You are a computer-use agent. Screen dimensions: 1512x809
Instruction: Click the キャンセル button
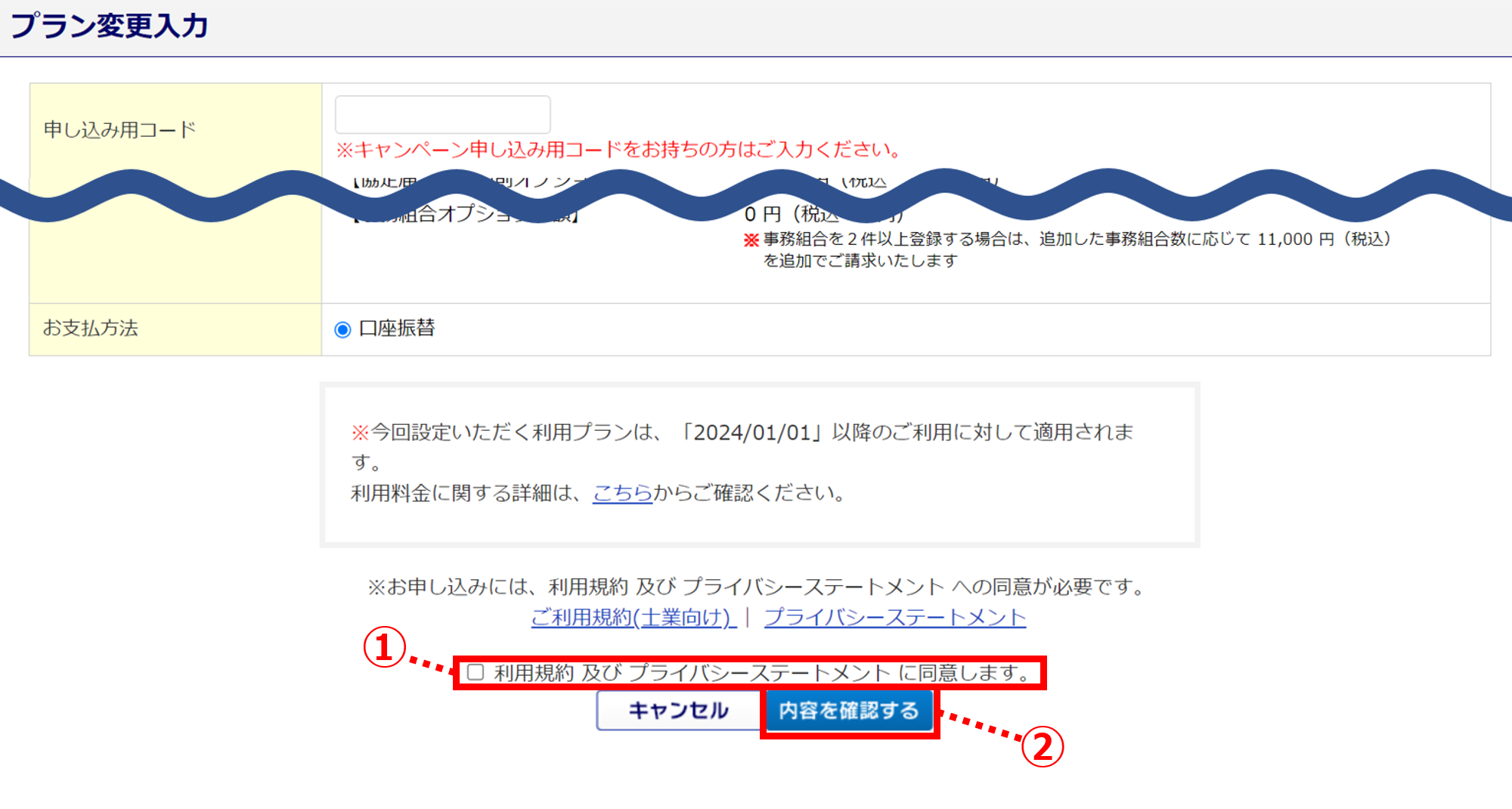pyautogui.click(x=678, y=711)
